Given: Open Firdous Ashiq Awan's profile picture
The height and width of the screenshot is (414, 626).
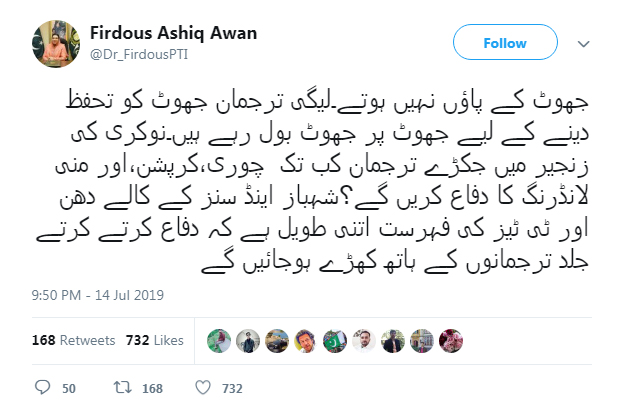Looking at the screenshot, I should pyautogui.click(x=56, y=44).
